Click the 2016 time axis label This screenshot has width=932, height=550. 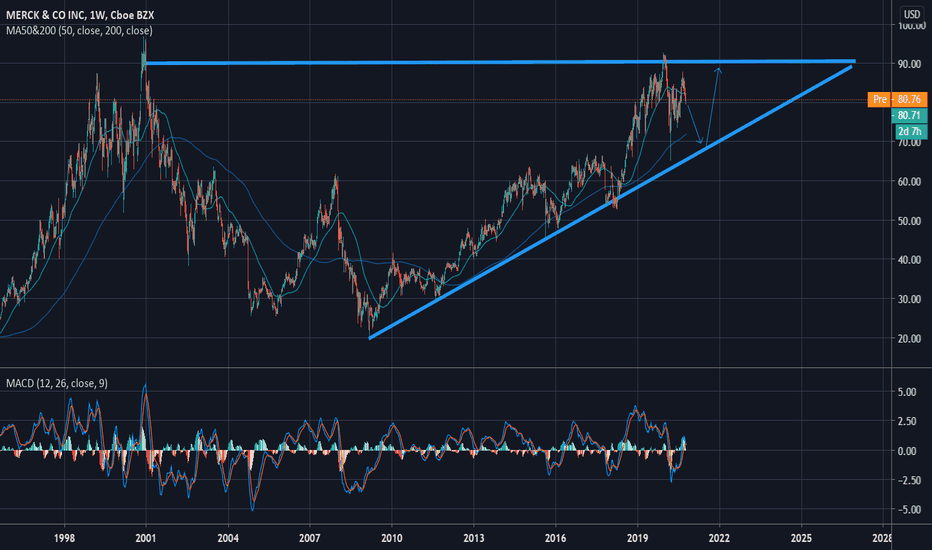click(x=556, y=538)
